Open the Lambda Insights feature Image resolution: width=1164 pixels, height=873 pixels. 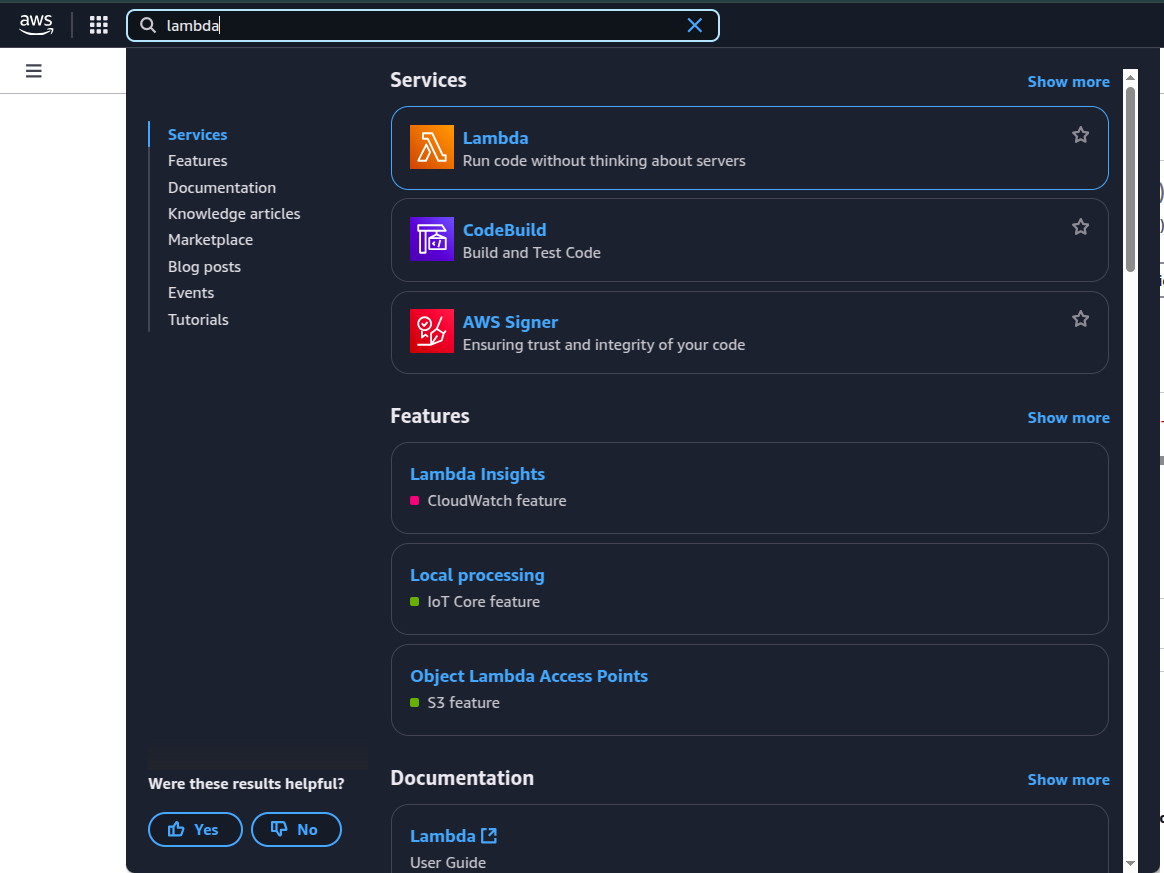[x=477, y=473]
